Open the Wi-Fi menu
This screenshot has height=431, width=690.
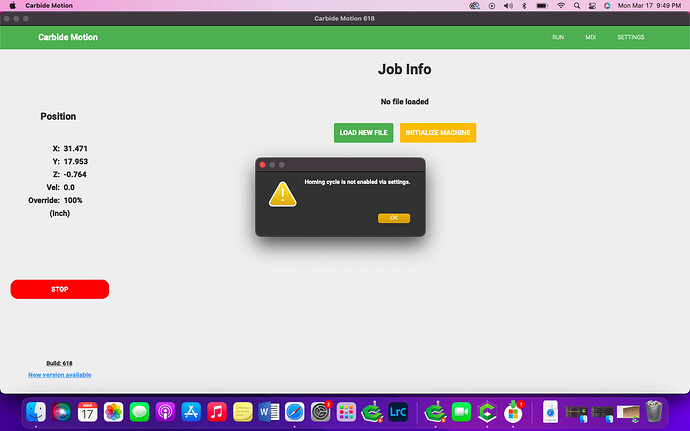561,6
